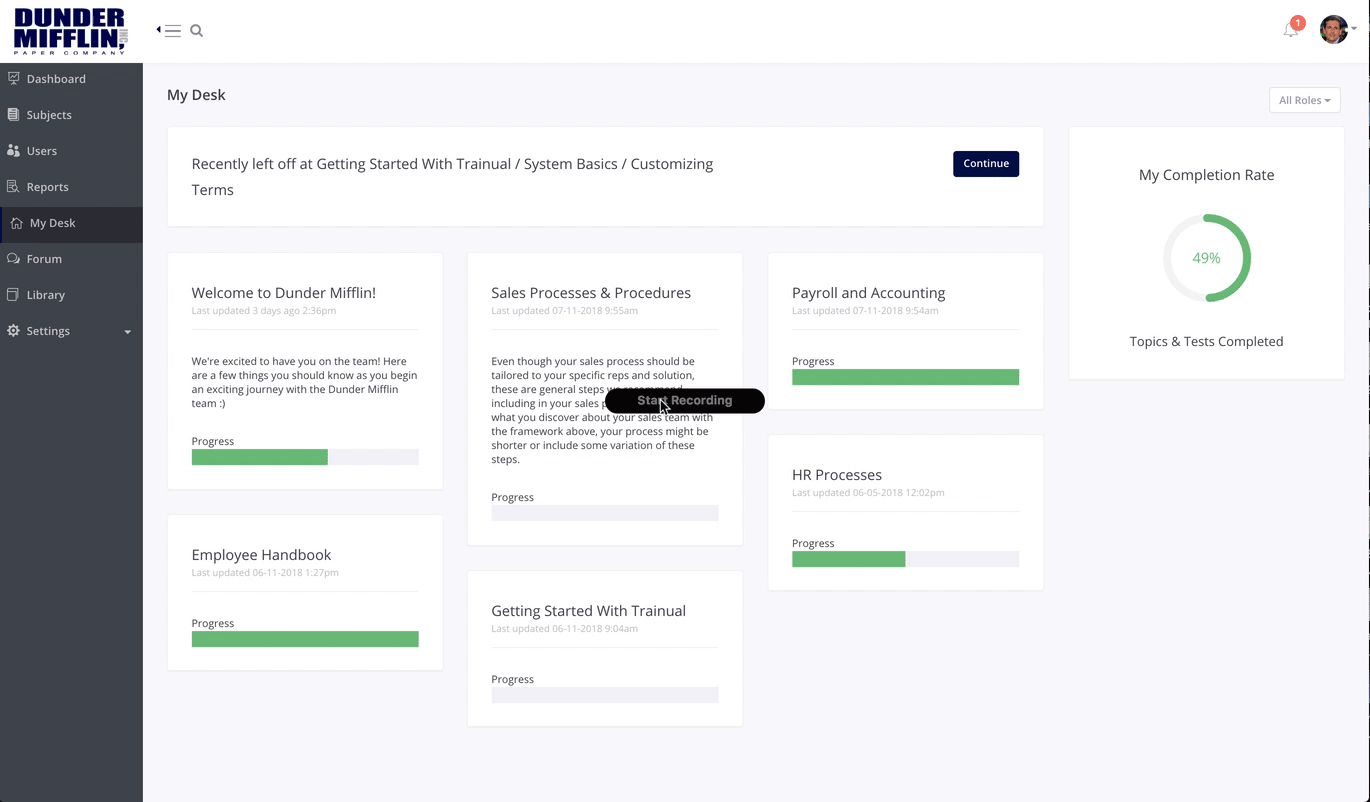Click the Settings gear icon
The image size is (1370, 802).
point(13,330)
